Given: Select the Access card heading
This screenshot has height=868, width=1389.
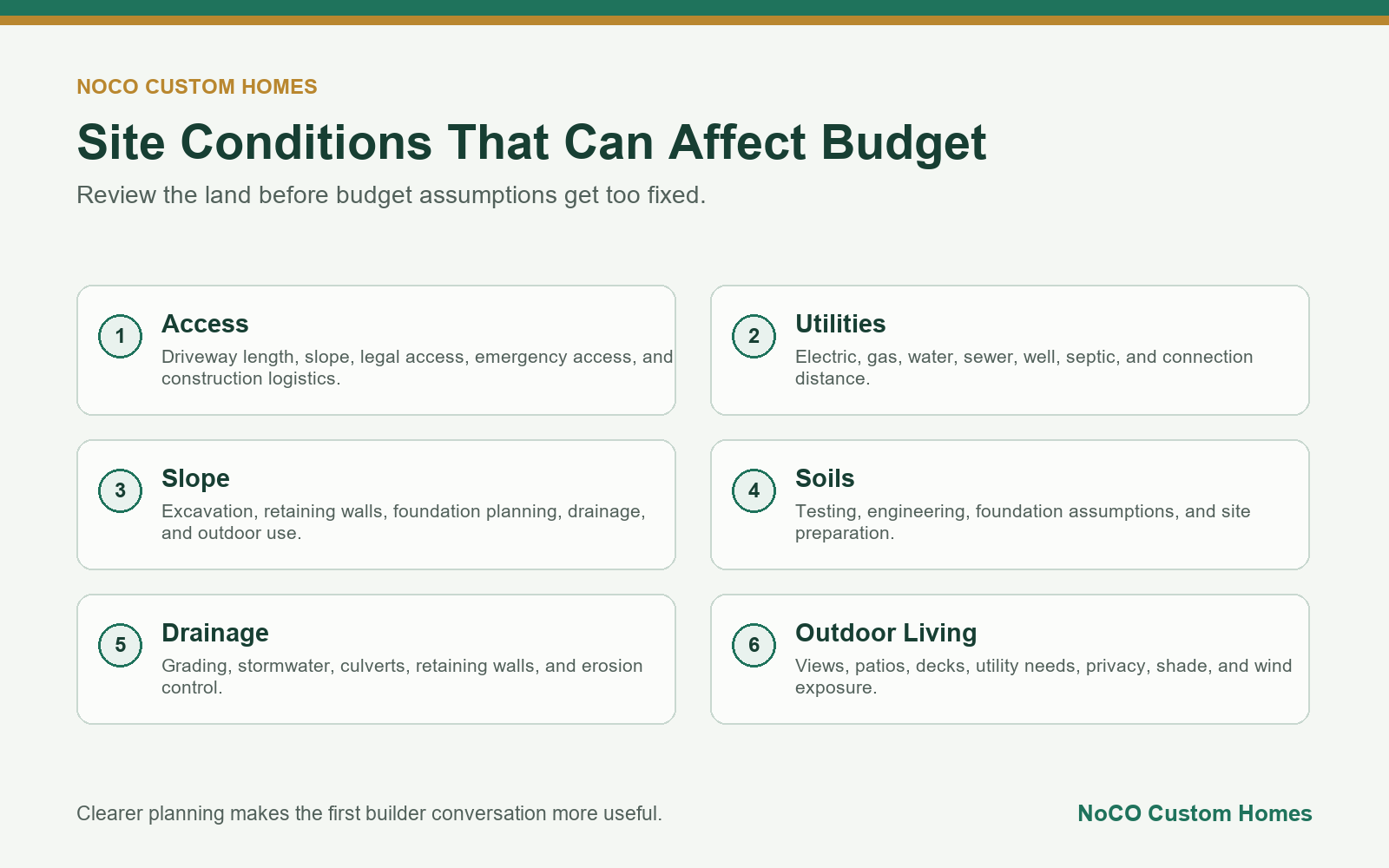Looking at the screenshot, I should [x=205, y=324].
